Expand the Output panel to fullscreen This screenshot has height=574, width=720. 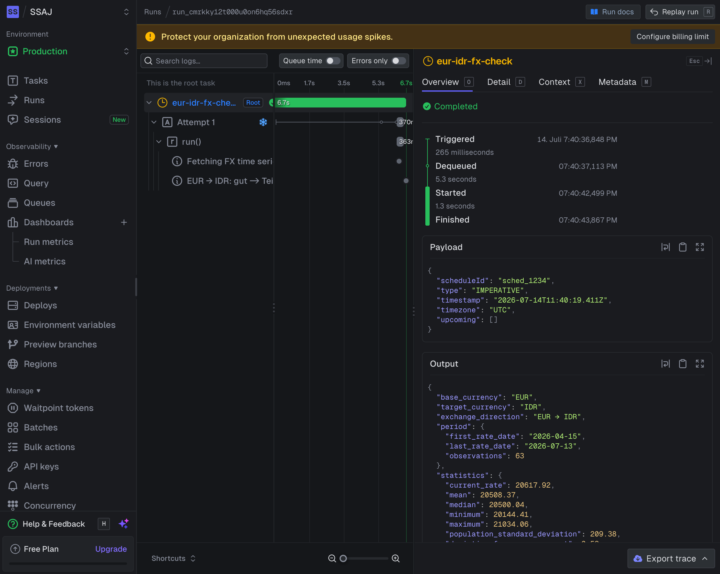point(699,364)
